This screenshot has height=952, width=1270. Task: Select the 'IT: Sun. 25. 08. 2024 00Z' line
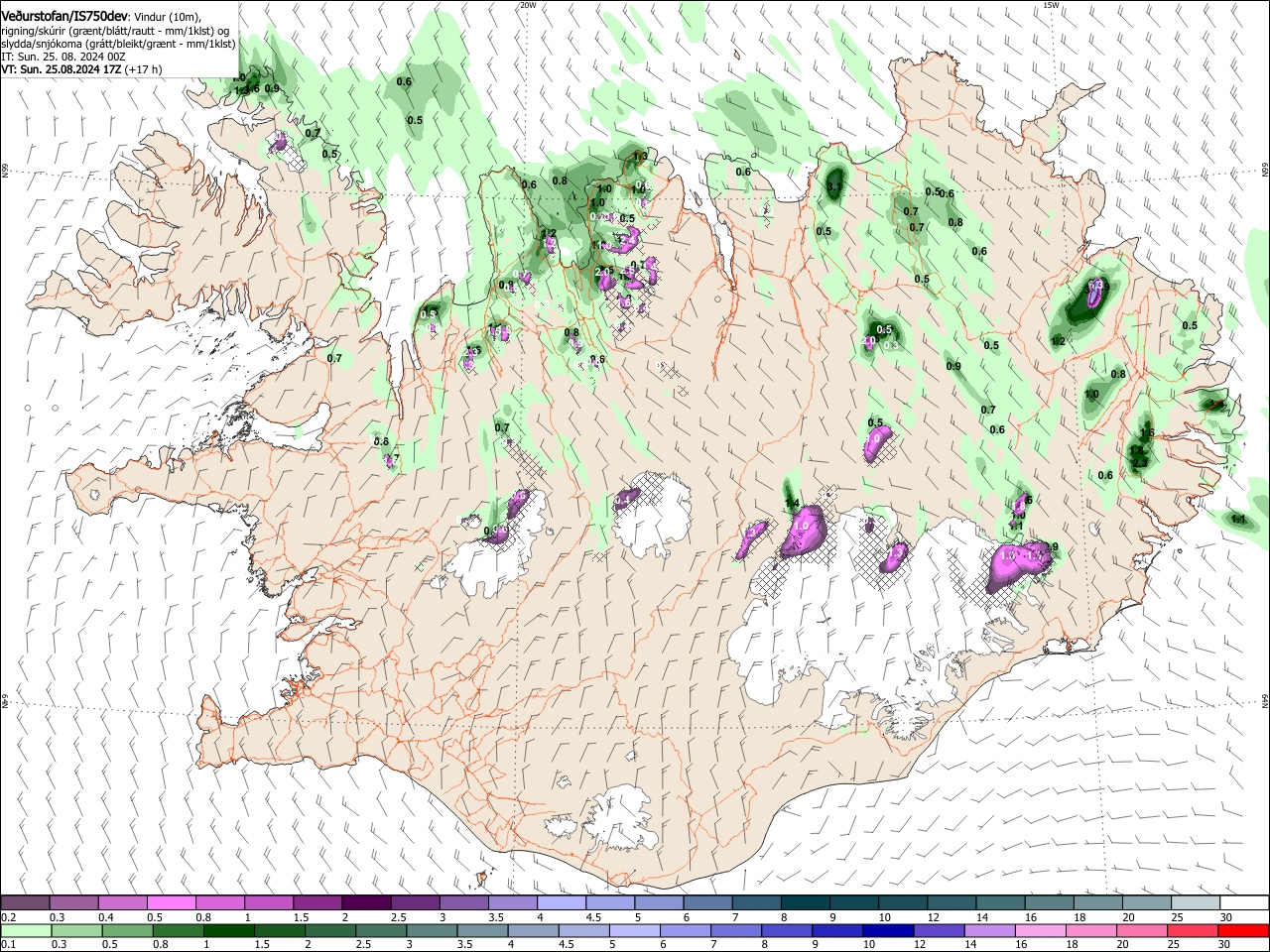pos(65,58)
